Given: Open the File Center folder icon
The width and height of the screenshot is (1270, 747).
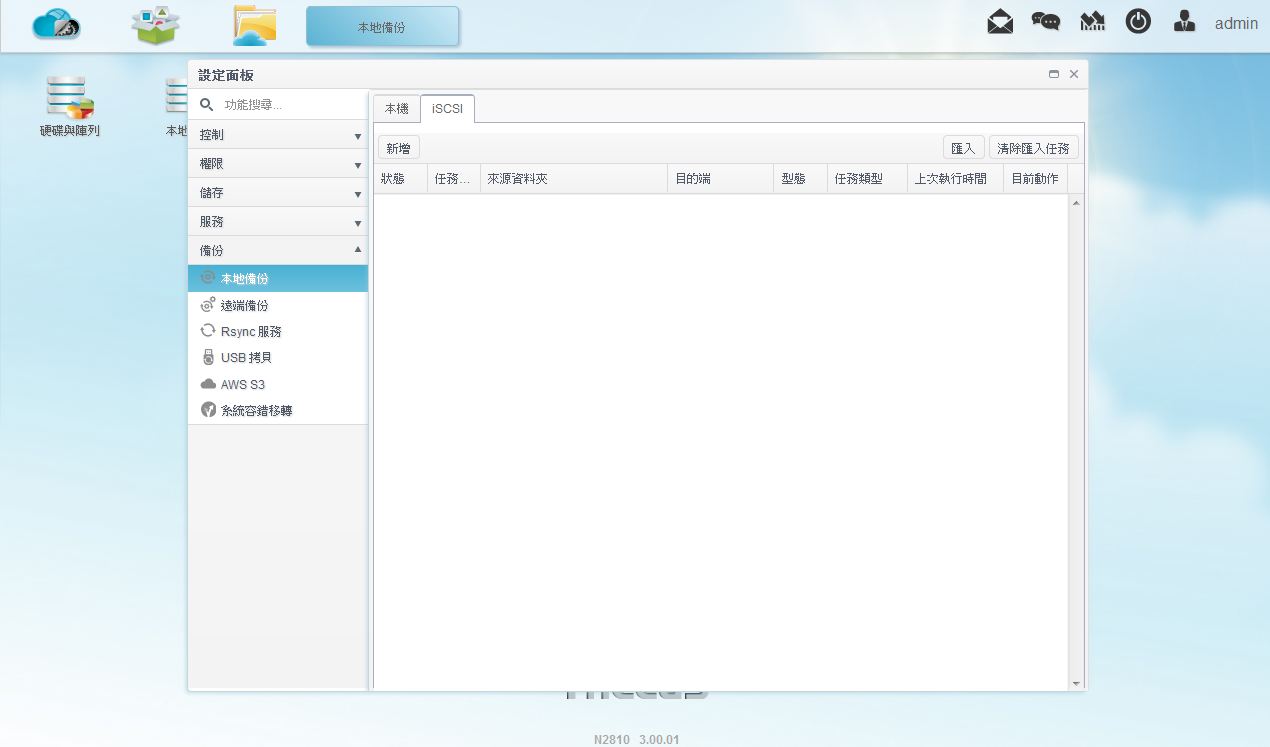Looking at the screenshot, I should point(254,25).
